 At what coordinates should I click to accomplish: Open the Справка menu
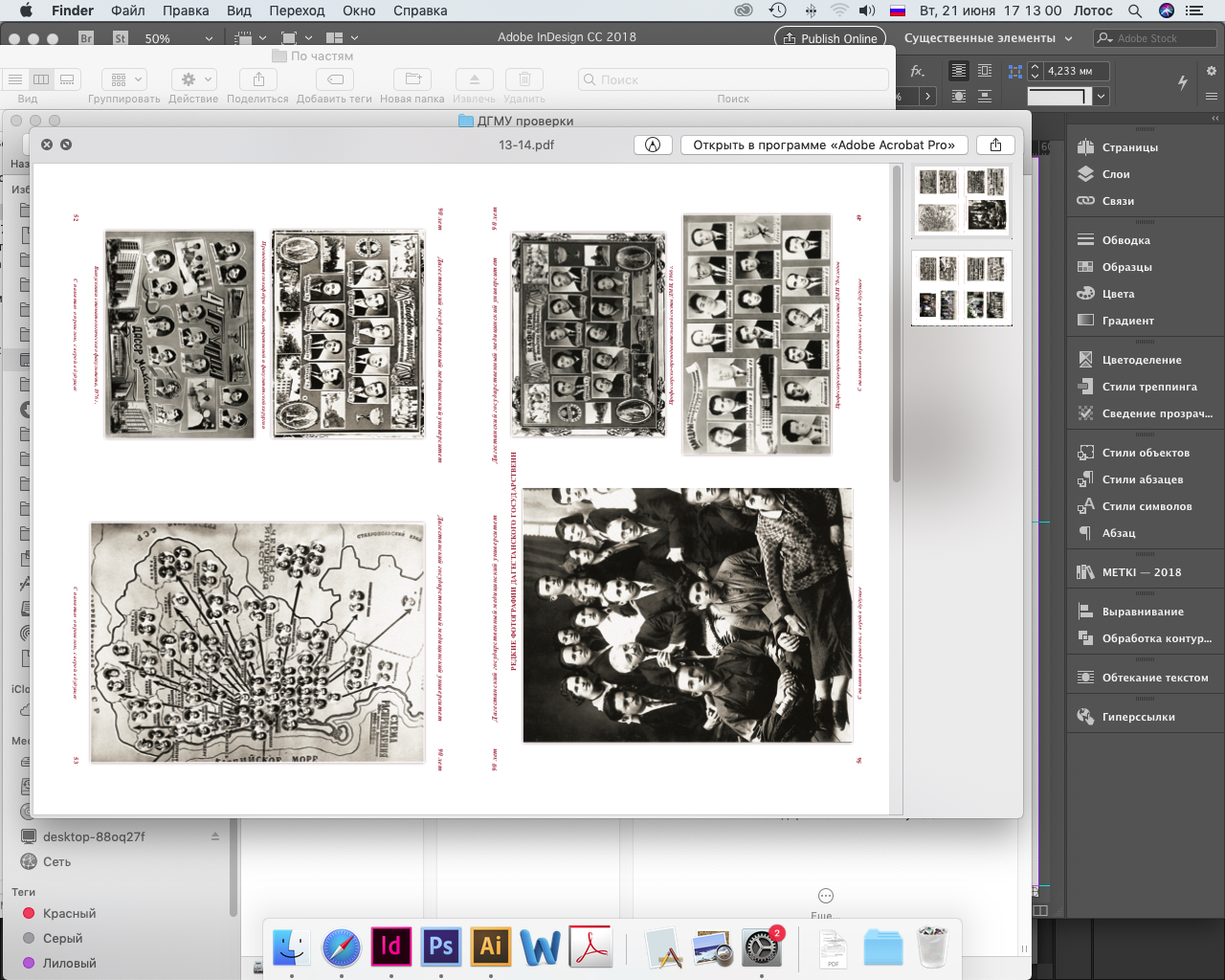click(x=420, y=11)
